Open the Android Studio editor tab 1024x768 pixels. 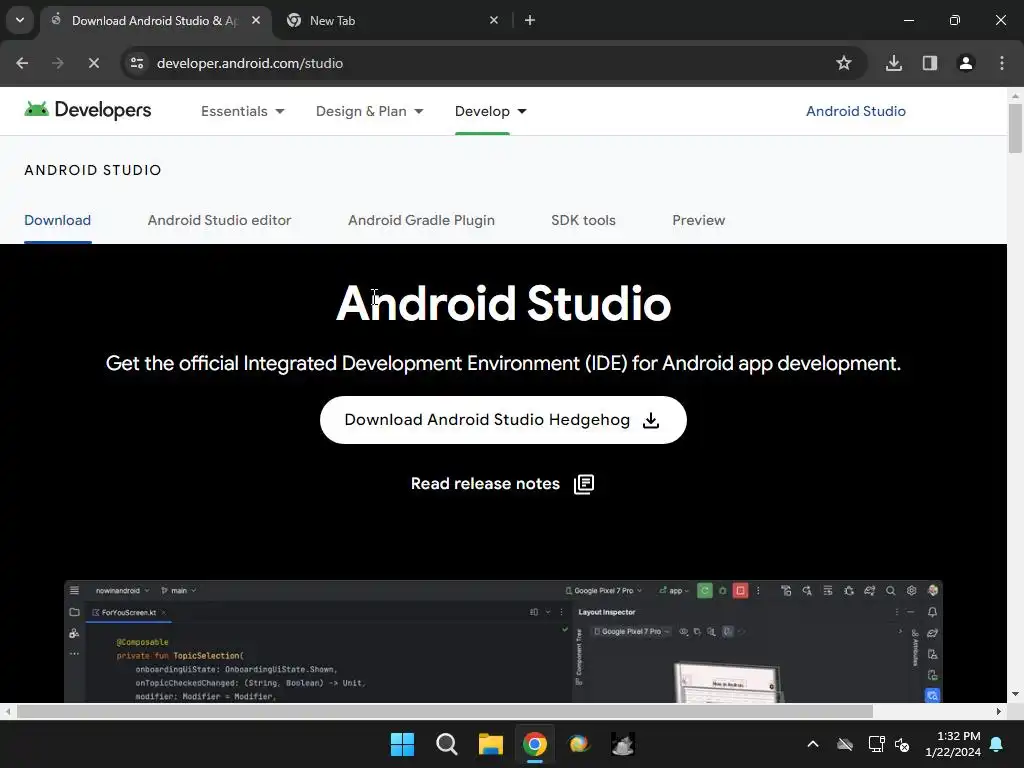(219, 220)
